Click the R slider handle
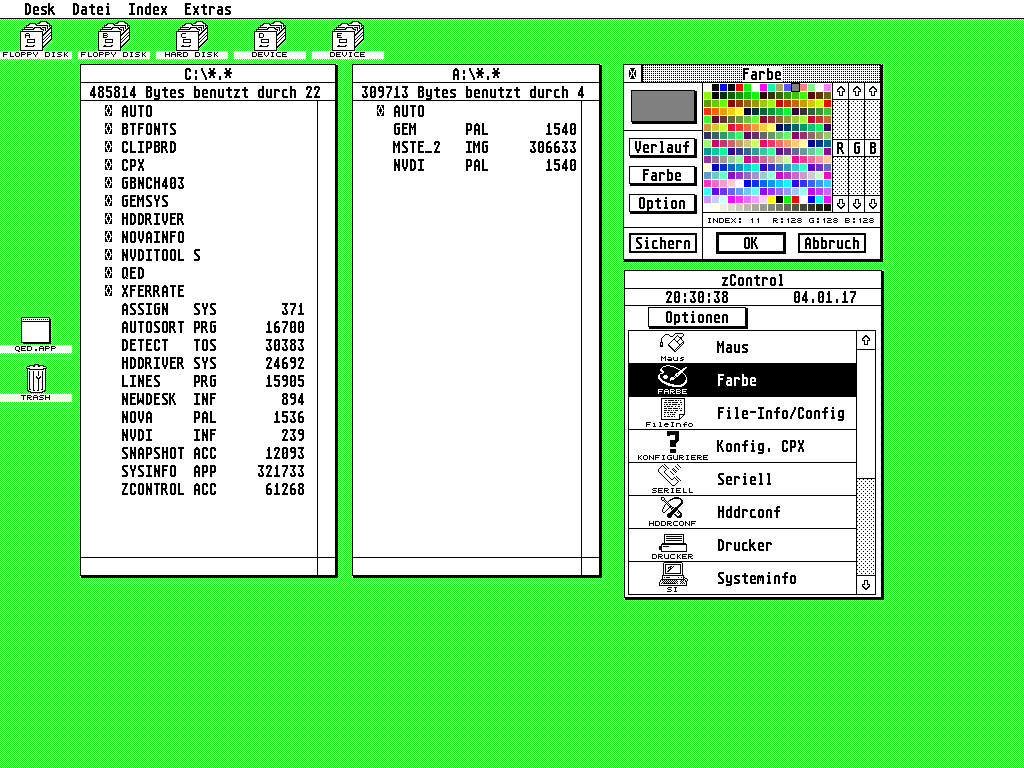 click(841, 148)
